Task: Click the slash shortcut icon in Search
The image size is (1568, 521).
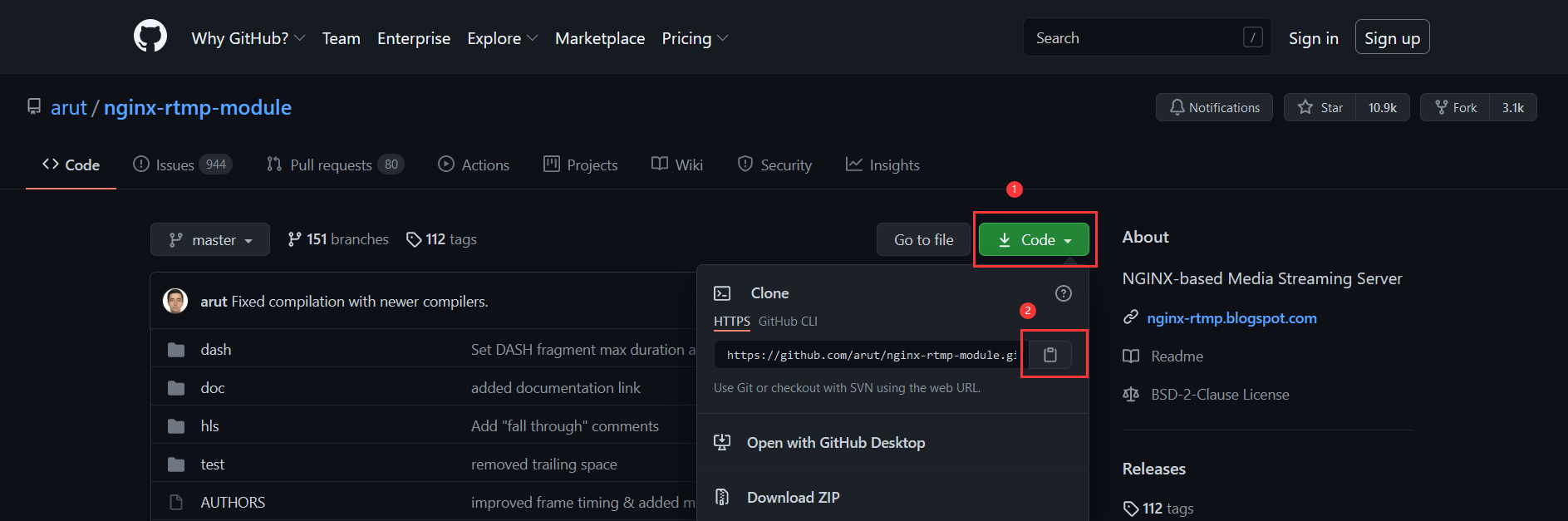Action: [x=1252, y=37]
